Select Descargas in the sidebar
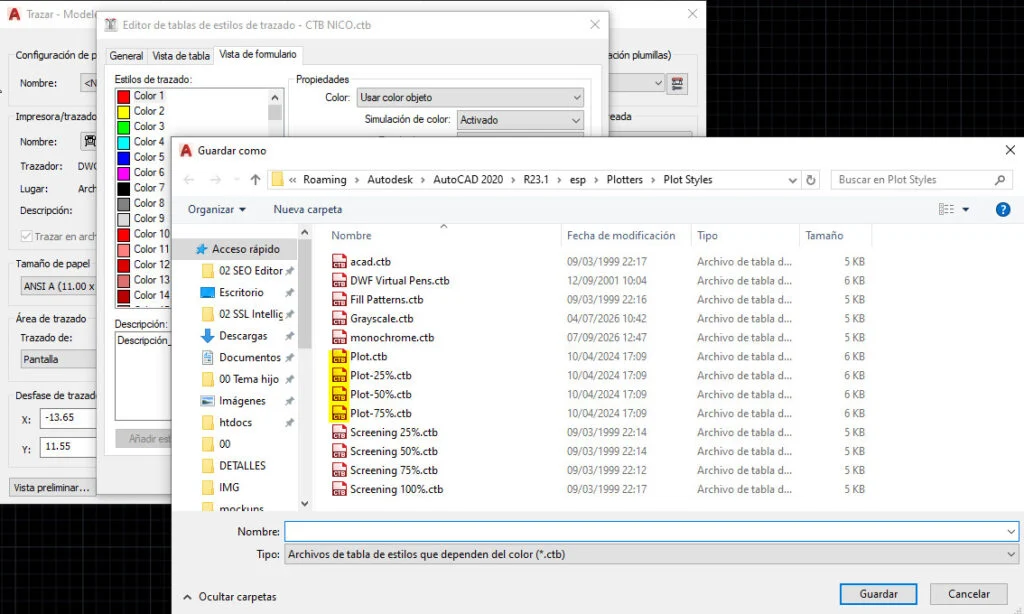 click(243, 336)
